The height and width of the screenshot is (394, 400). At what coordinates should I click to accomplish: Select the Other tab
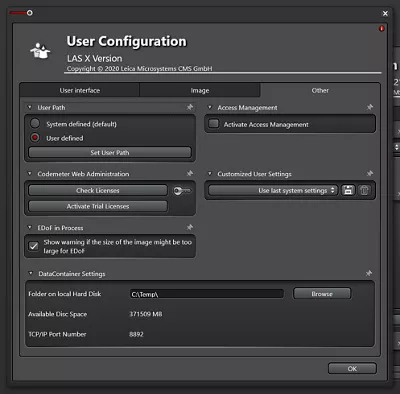tap(320, 90)
